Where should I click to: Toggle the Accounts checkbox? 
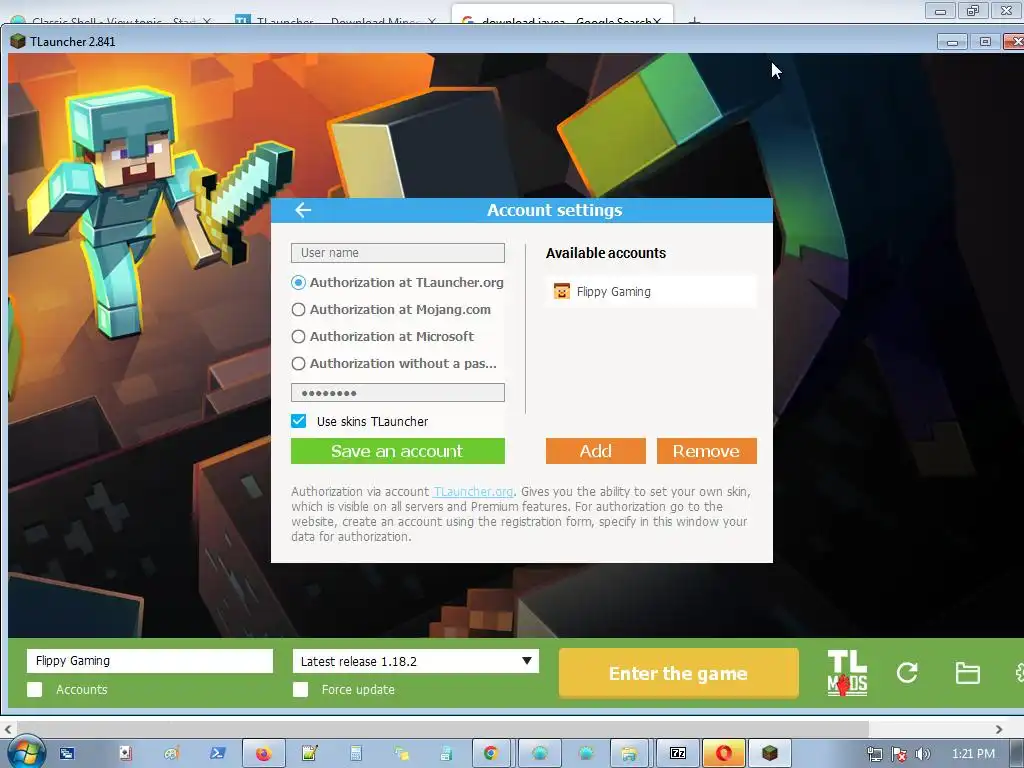(x=35, y=690)
